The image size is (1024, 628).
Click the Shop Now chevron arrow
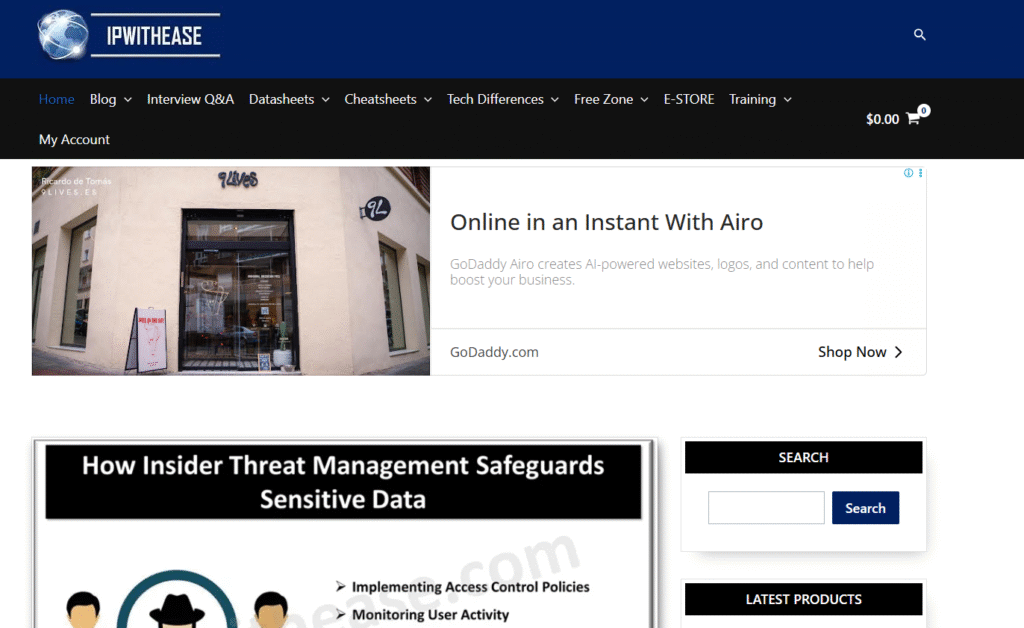click(x=898, y=351)
